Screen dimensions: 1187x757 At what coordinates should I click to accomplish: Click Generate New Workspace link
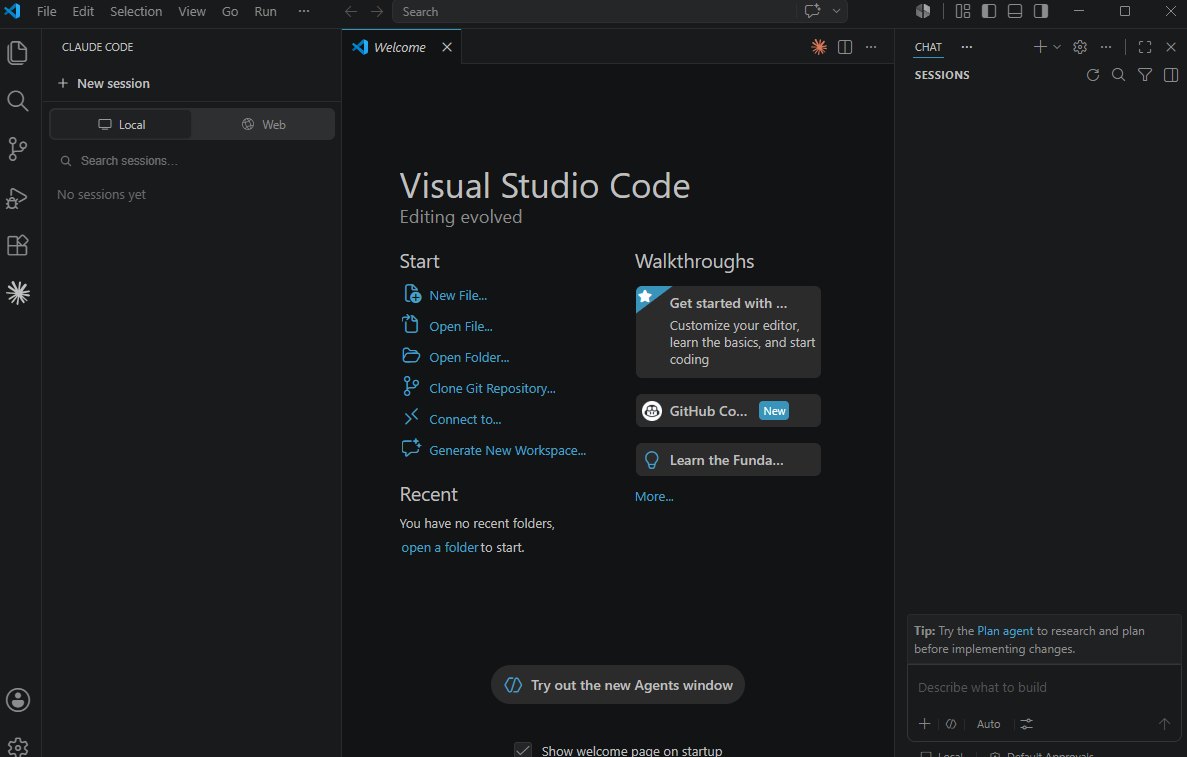click(507, 450)
